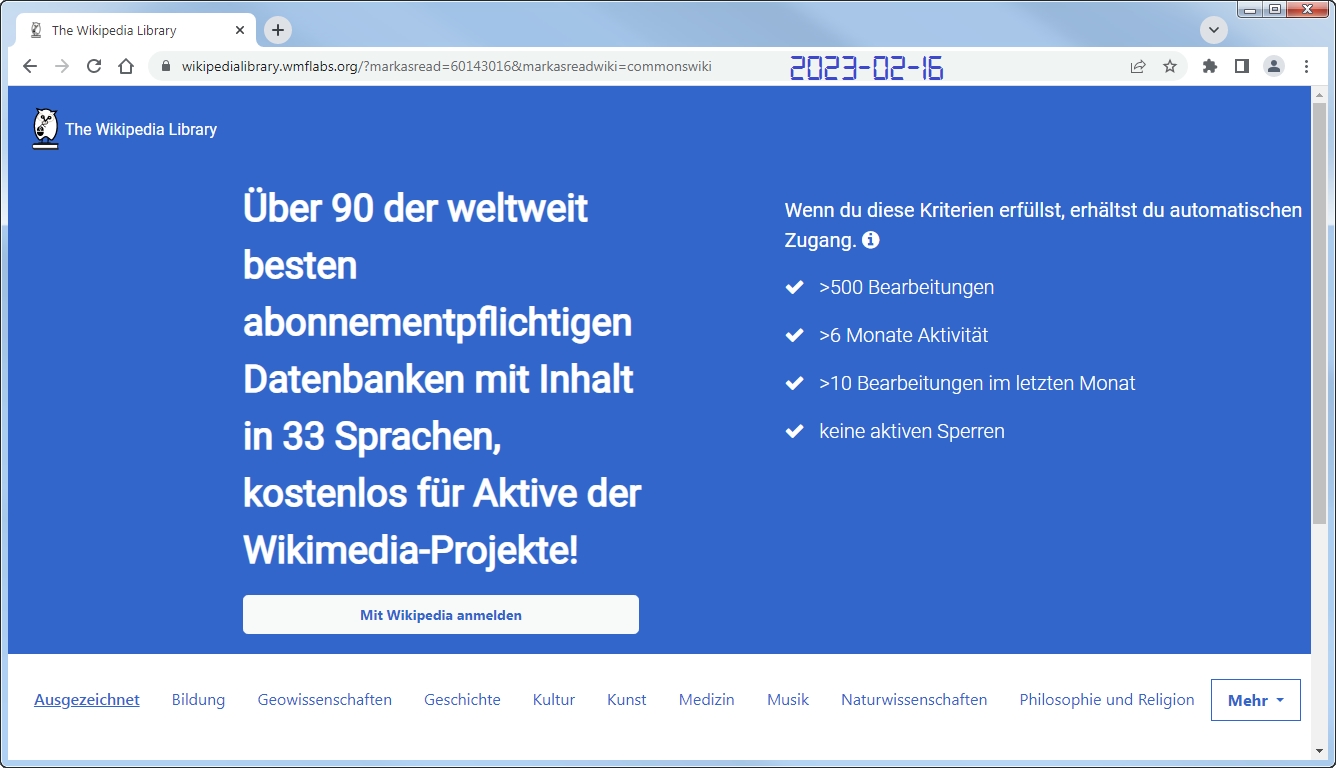Image resolution: width=1336 pixels, height=768 pixels.
Task: Click the '>6 Monate Aktivität' text
Action: tap(903, 336)
